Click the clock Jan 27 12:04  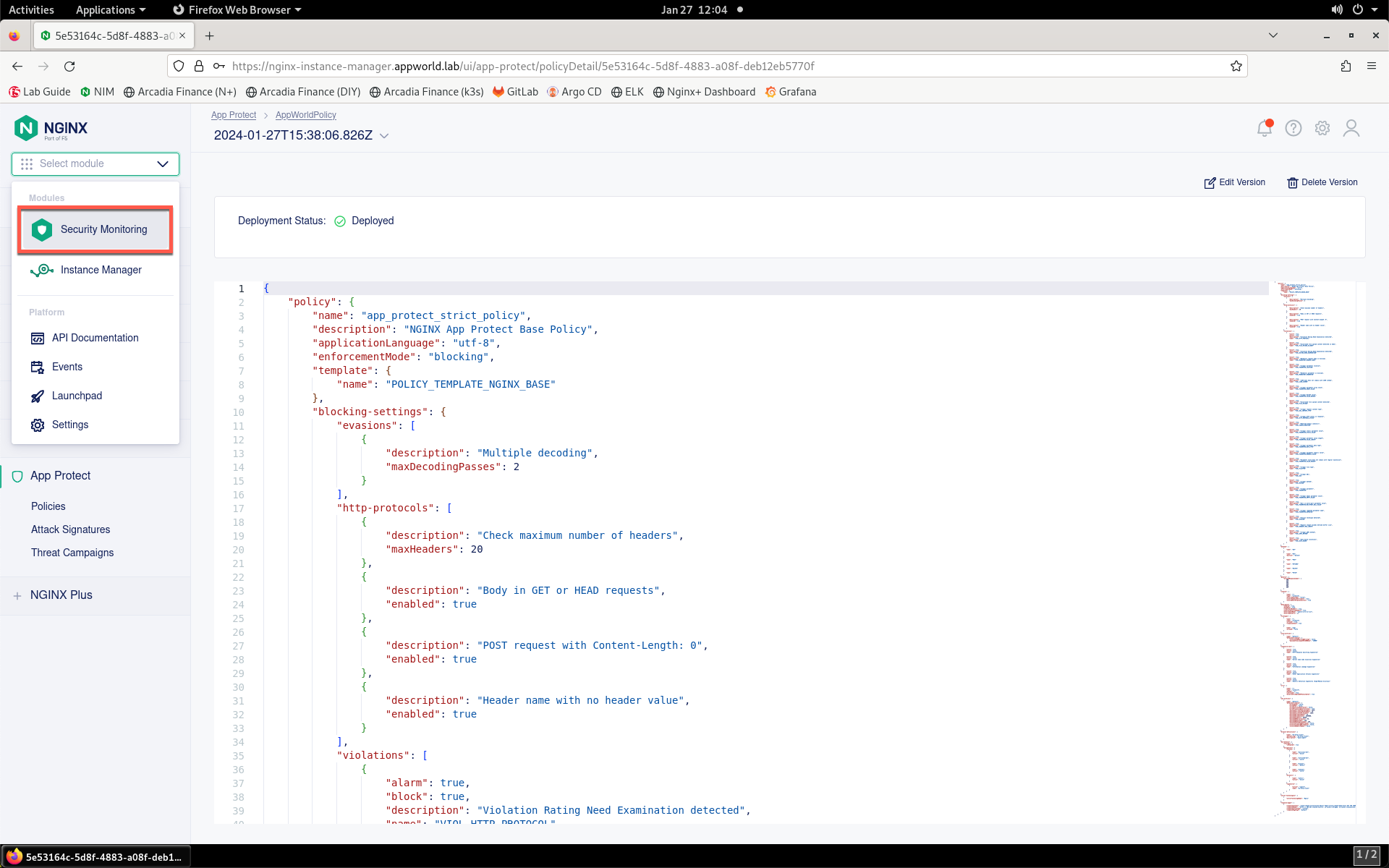pos(694,9)
